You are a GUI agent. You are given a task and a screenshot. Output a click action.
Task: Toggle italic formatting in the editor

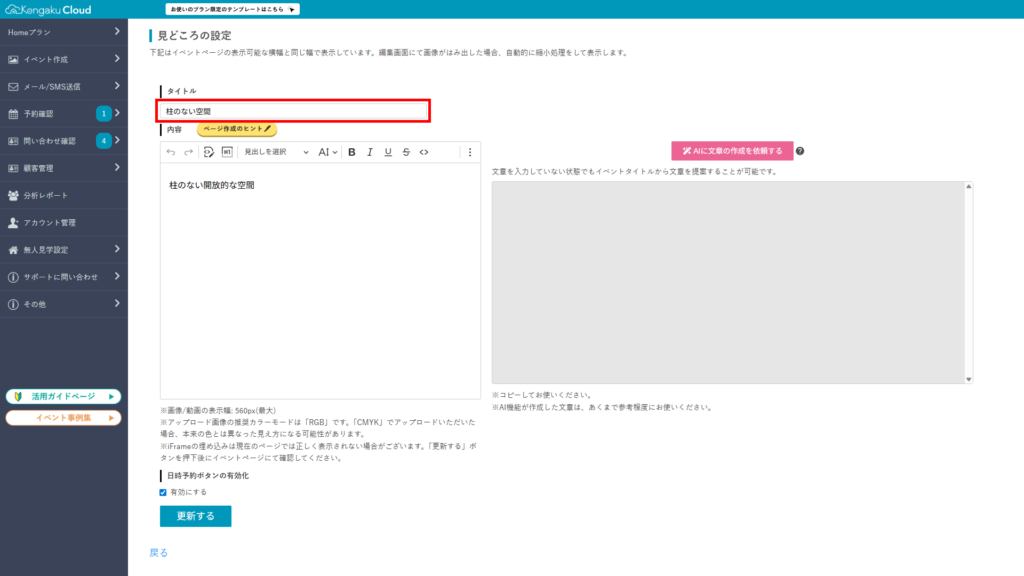[x=370, y=152]
